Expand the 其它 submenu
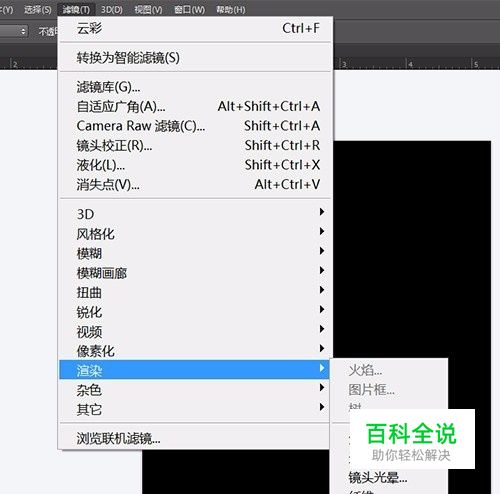 click(195, 409)
